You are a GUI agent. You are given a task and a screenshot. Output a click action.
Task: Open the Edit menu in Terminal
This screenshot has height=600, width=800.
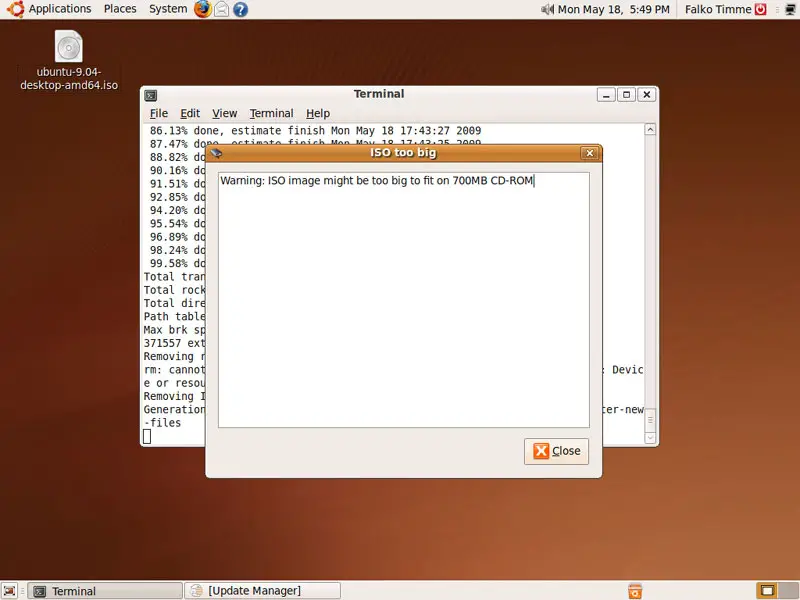[190, 113]
